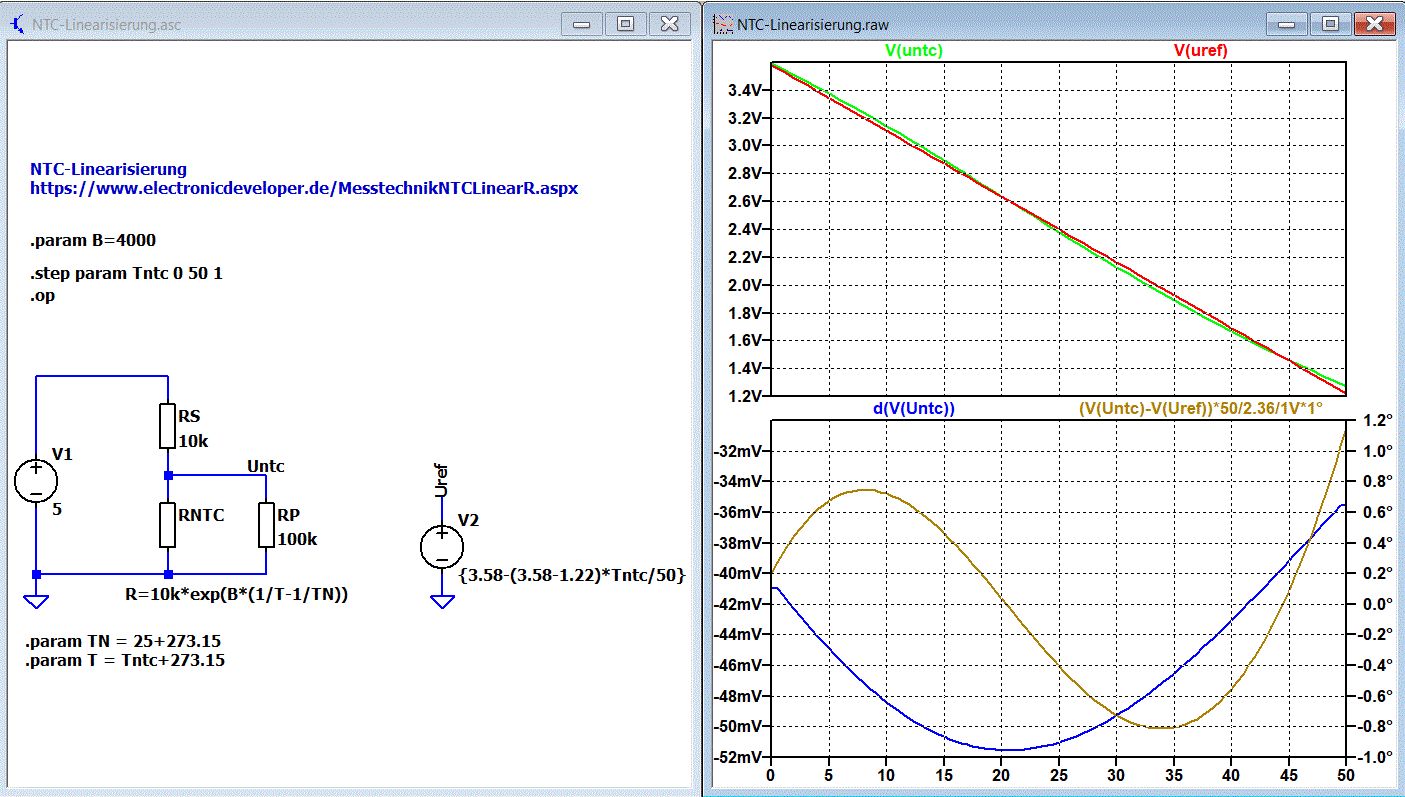Screen dimensions: 1405x797
Task: Select the V2 voltage source symbol
Action: coord(441,547)
